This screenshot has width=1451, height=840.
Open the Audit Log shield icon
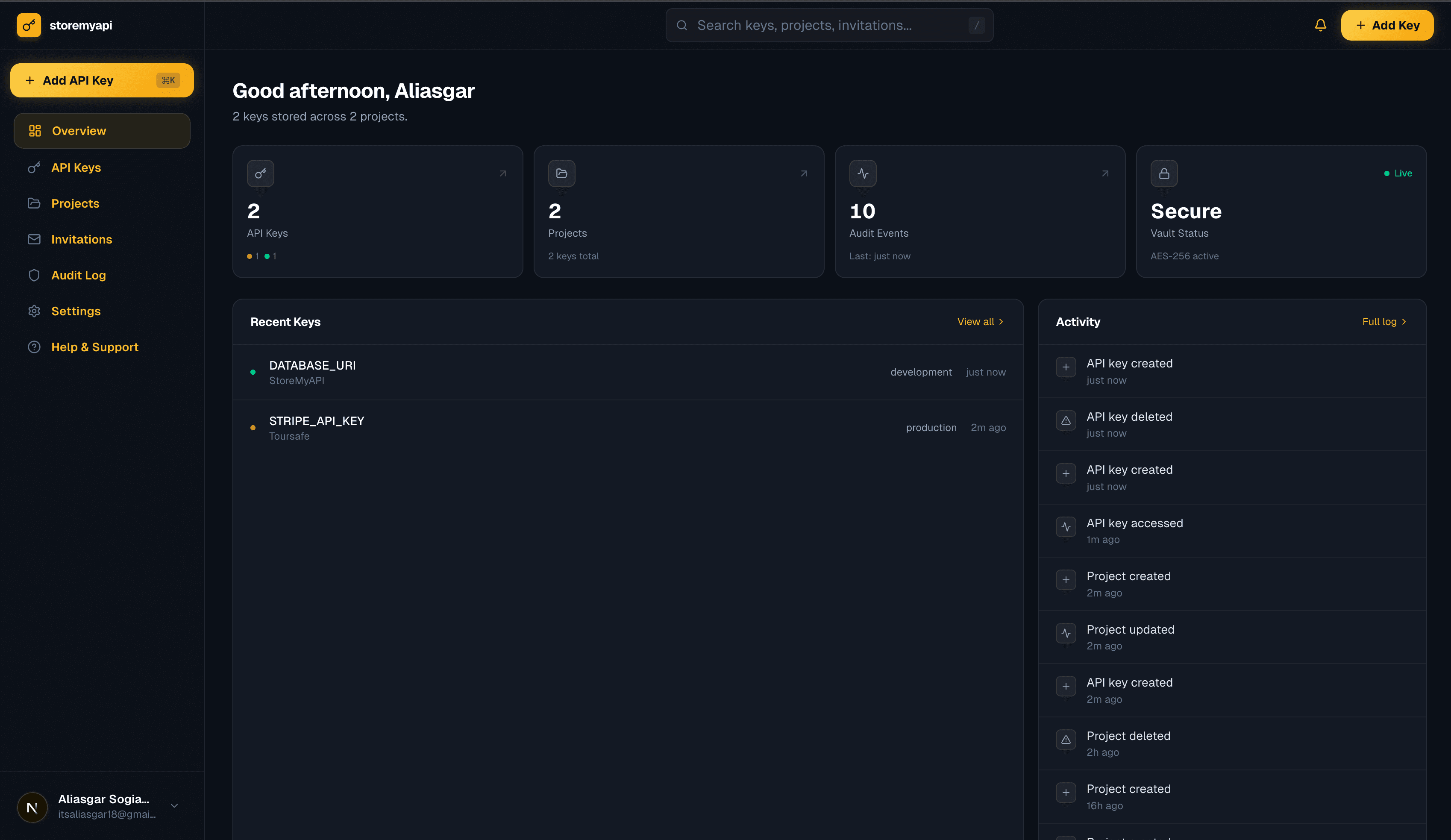tap(34, 275)
